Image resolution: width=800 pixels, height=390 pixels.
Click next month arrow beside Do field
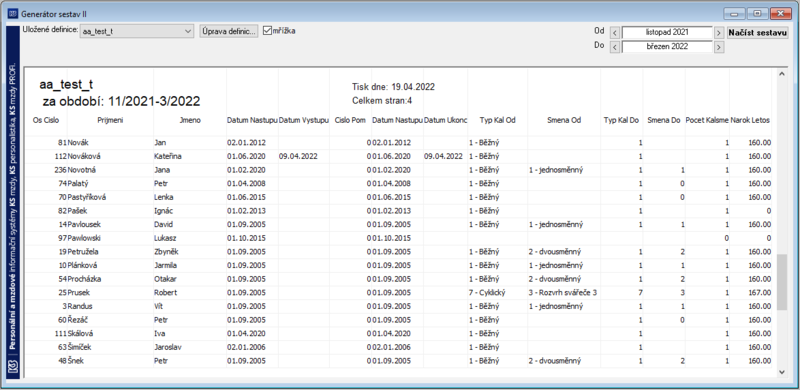pos(719,47)
